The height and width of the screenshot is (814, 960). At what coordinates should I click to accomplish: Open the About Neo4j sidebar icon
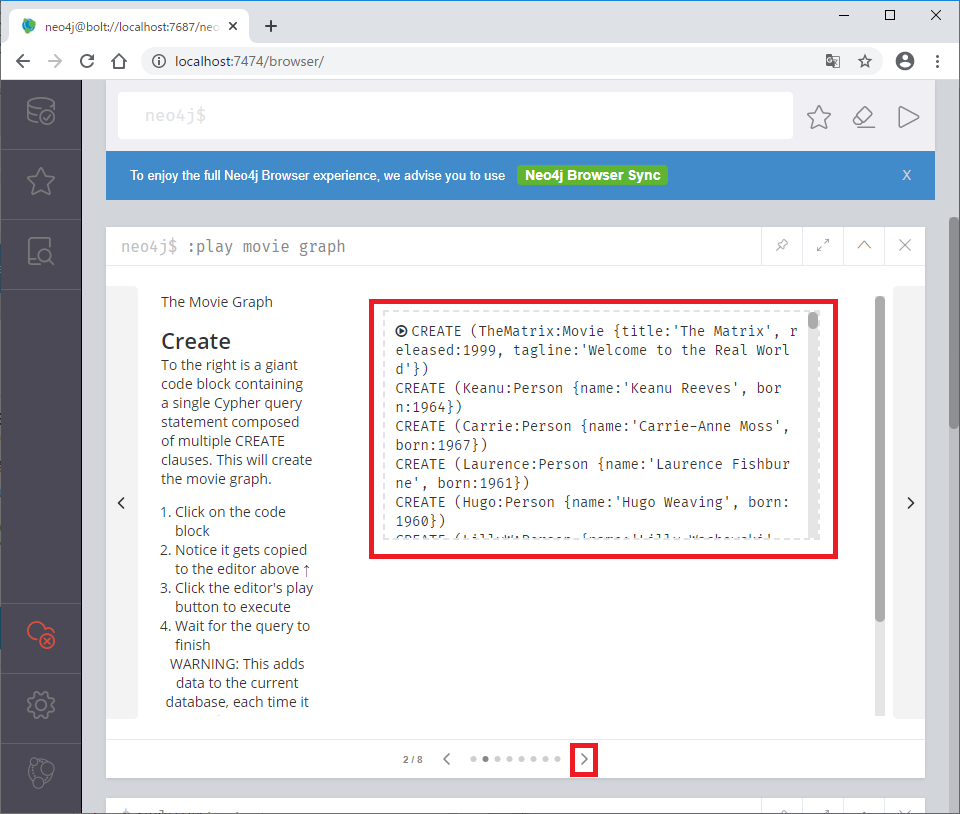pyautogui.click(x=41, y=773)
